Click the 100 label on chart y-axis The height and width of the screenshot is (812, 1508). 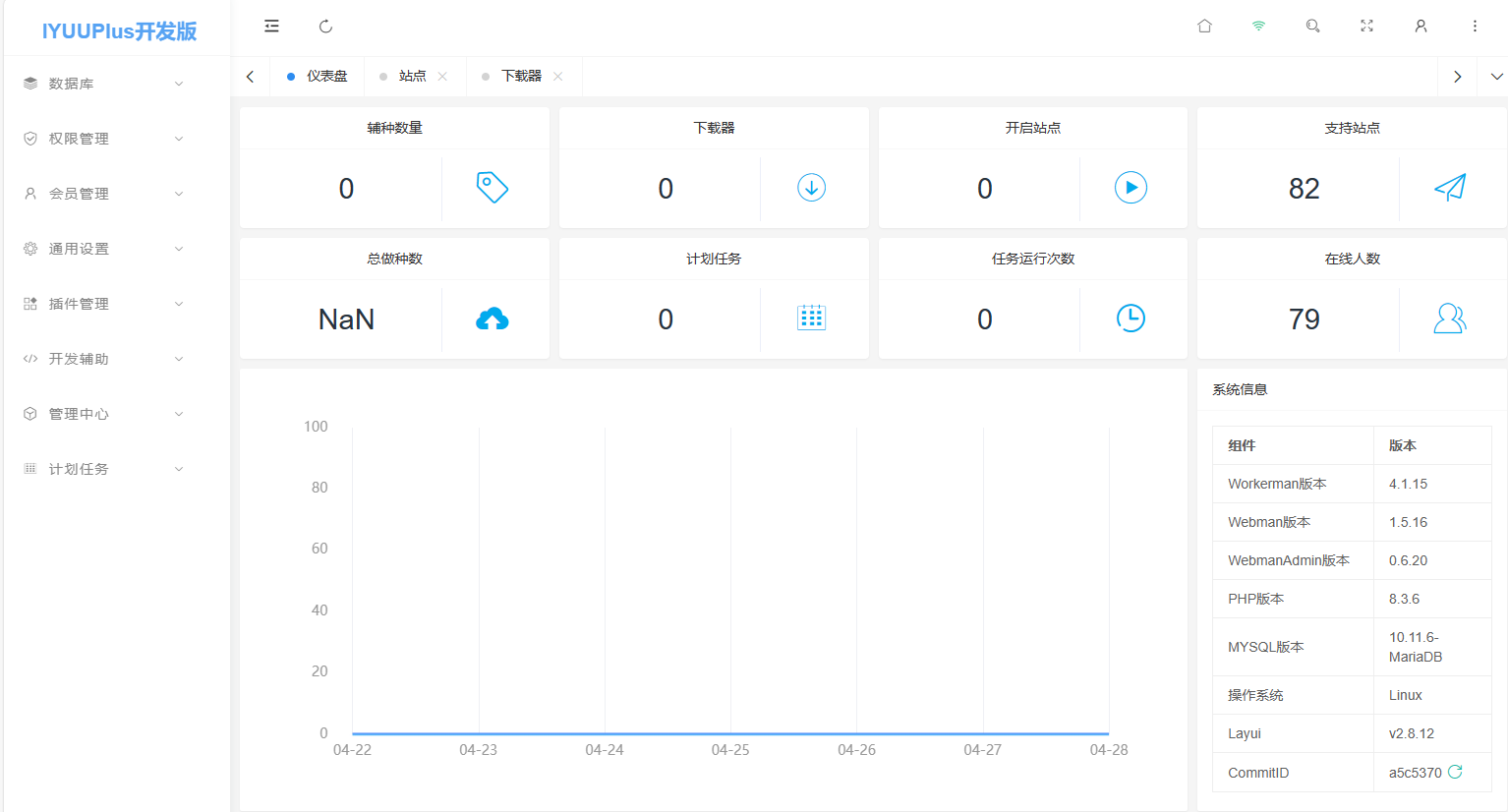point(316,427)
